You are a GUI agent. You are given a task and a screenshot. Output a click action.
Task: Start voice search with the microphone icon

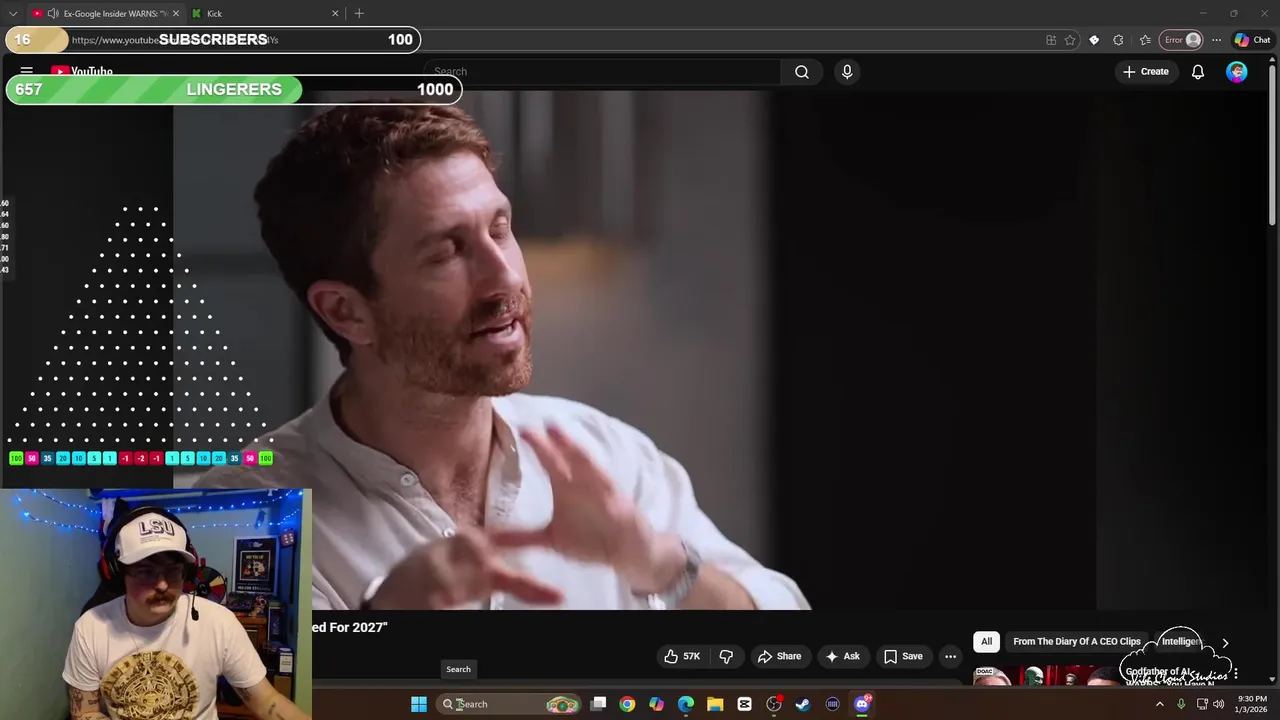847,72
